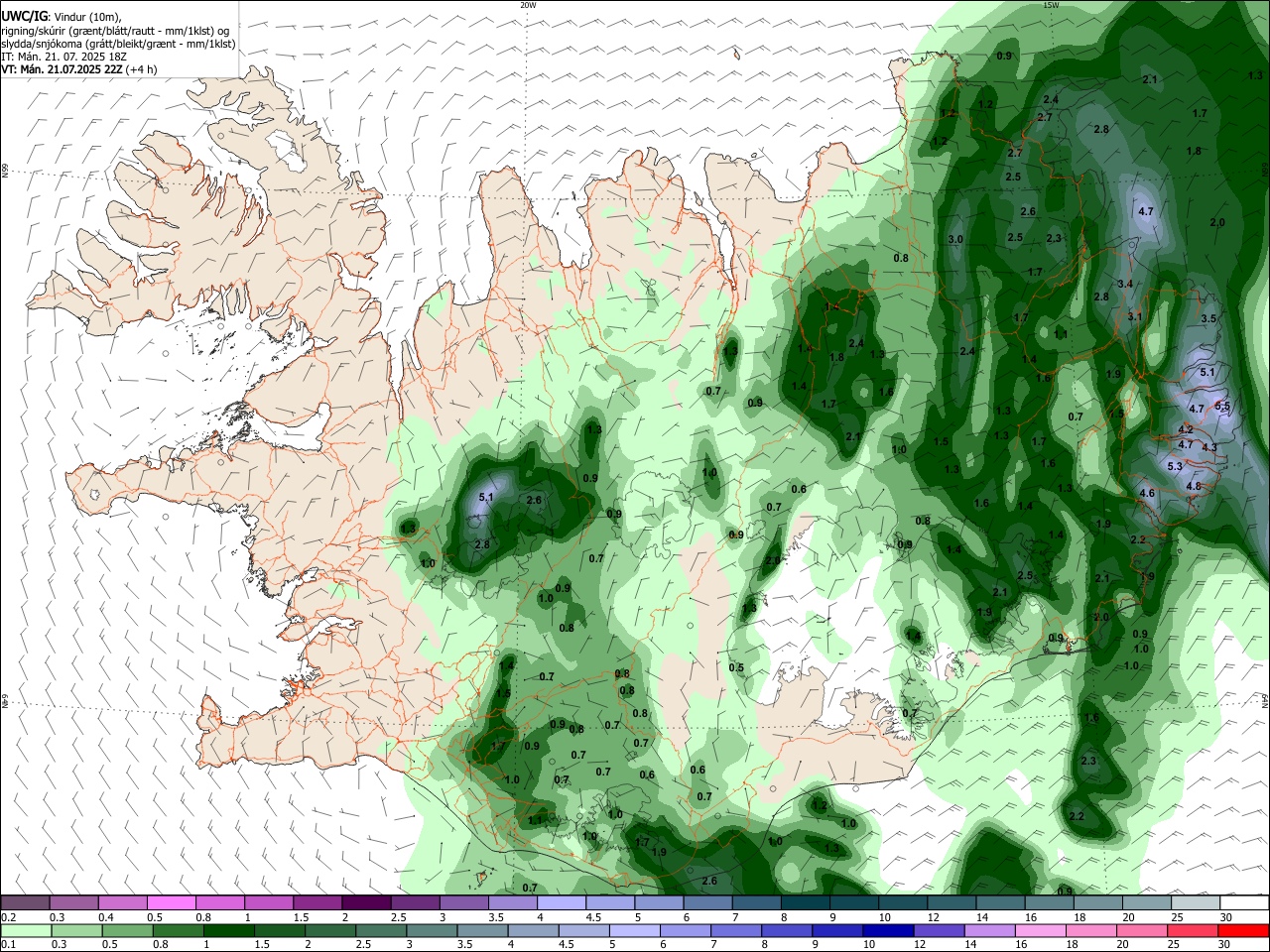Choose the 6 mm snow legend swatch

click(707, 903)
